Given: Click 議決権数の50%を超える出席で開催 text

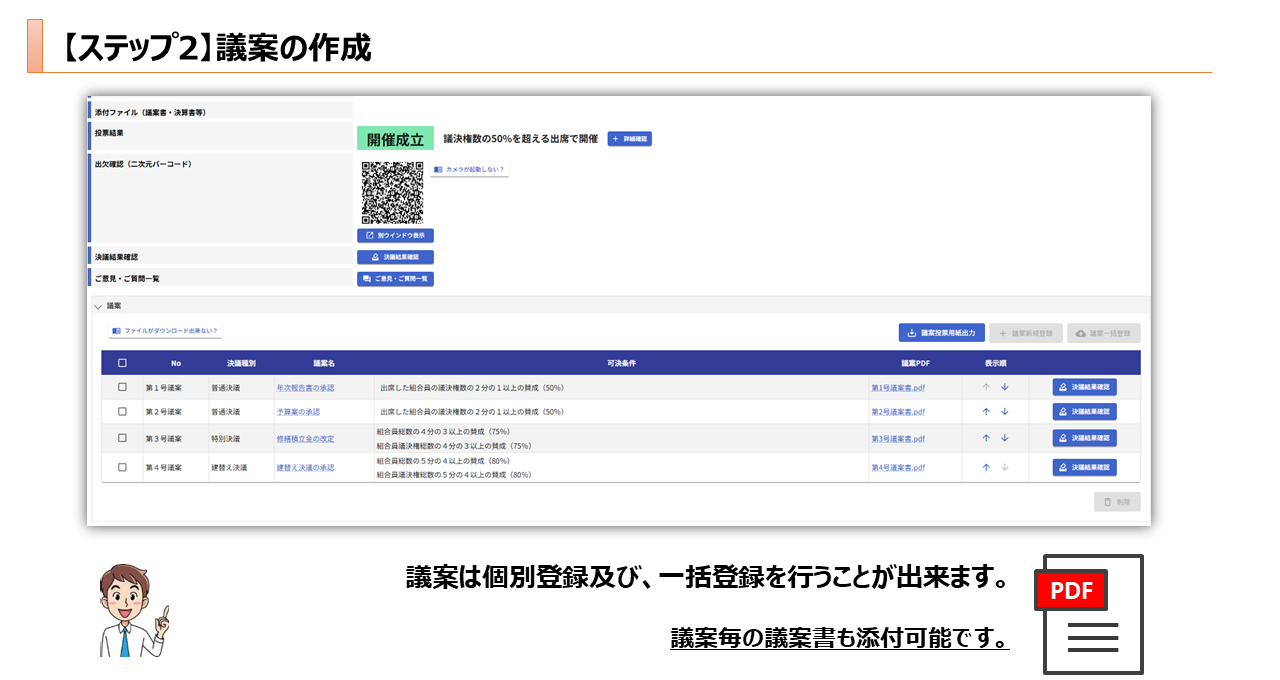Looking at the screenshot, I should (x=520, y=139).
